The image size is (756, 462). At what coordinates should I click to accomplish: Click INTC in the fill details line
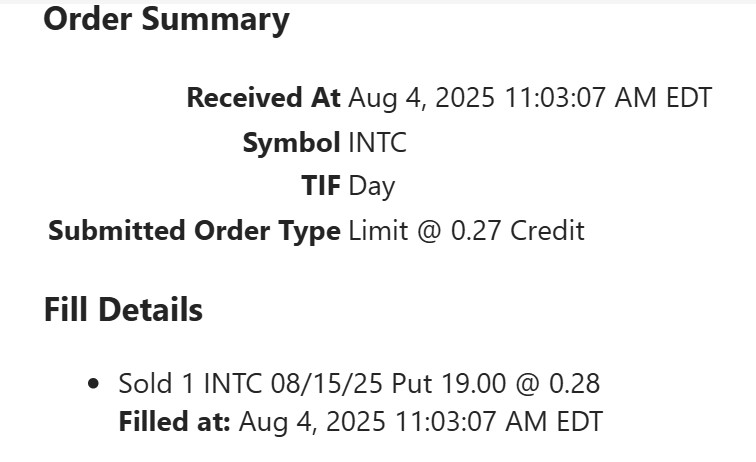pos(231,383)
